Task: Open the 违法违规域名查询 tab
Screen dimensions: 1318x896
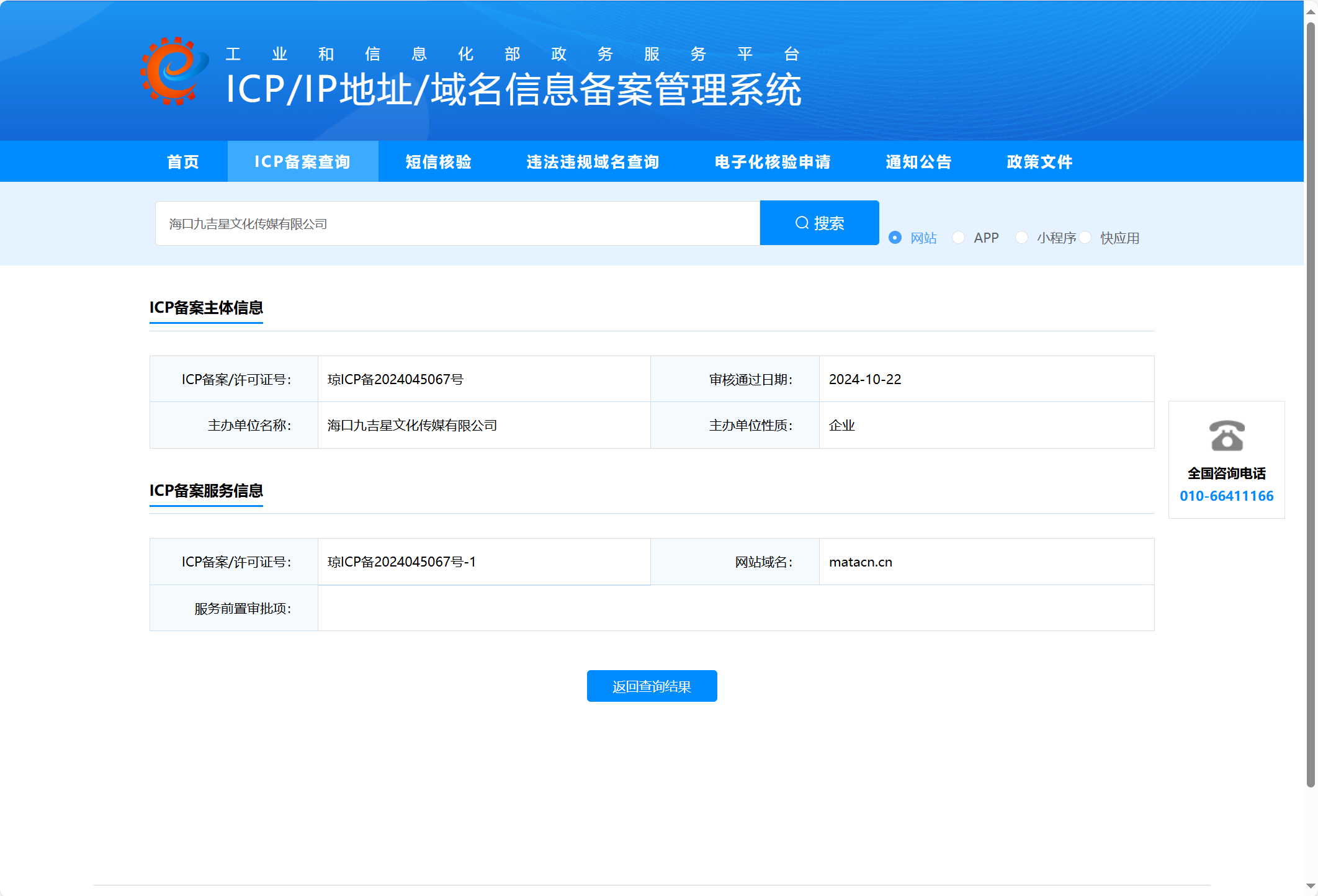Action: (x=593, y=162)
